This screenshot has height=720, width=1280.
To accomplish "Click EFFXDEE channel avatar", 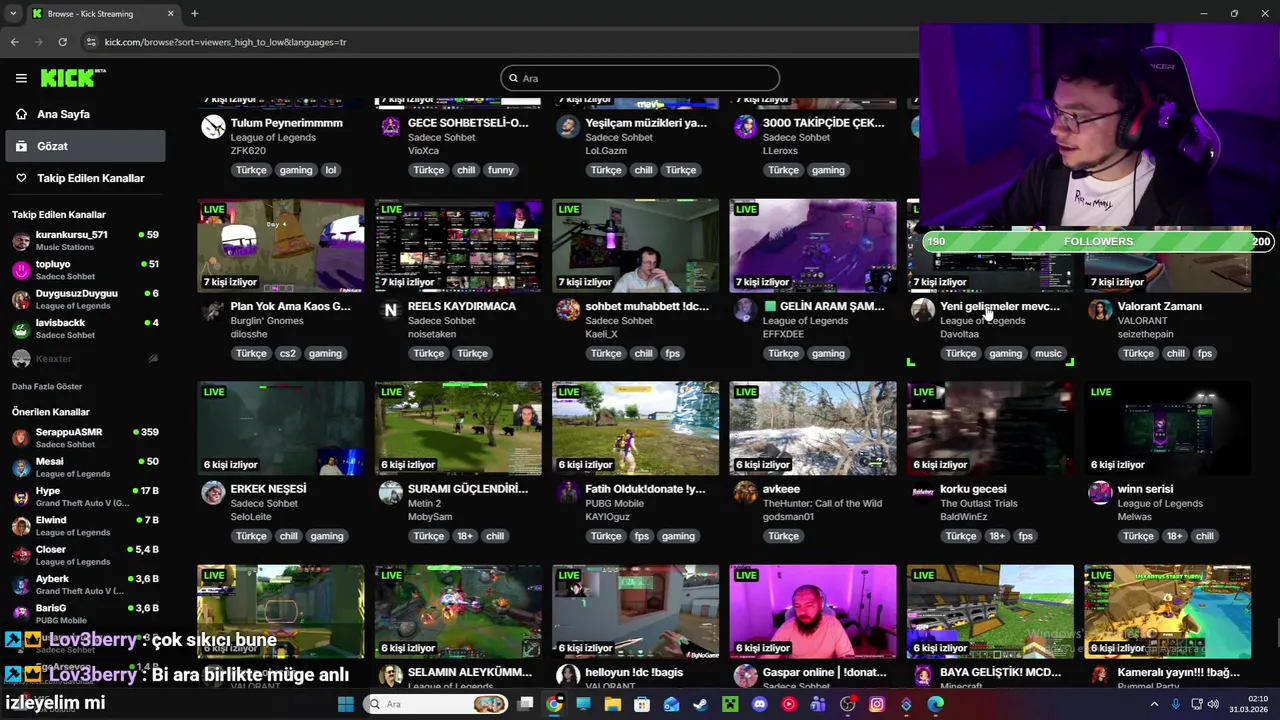I will (745, 310).
